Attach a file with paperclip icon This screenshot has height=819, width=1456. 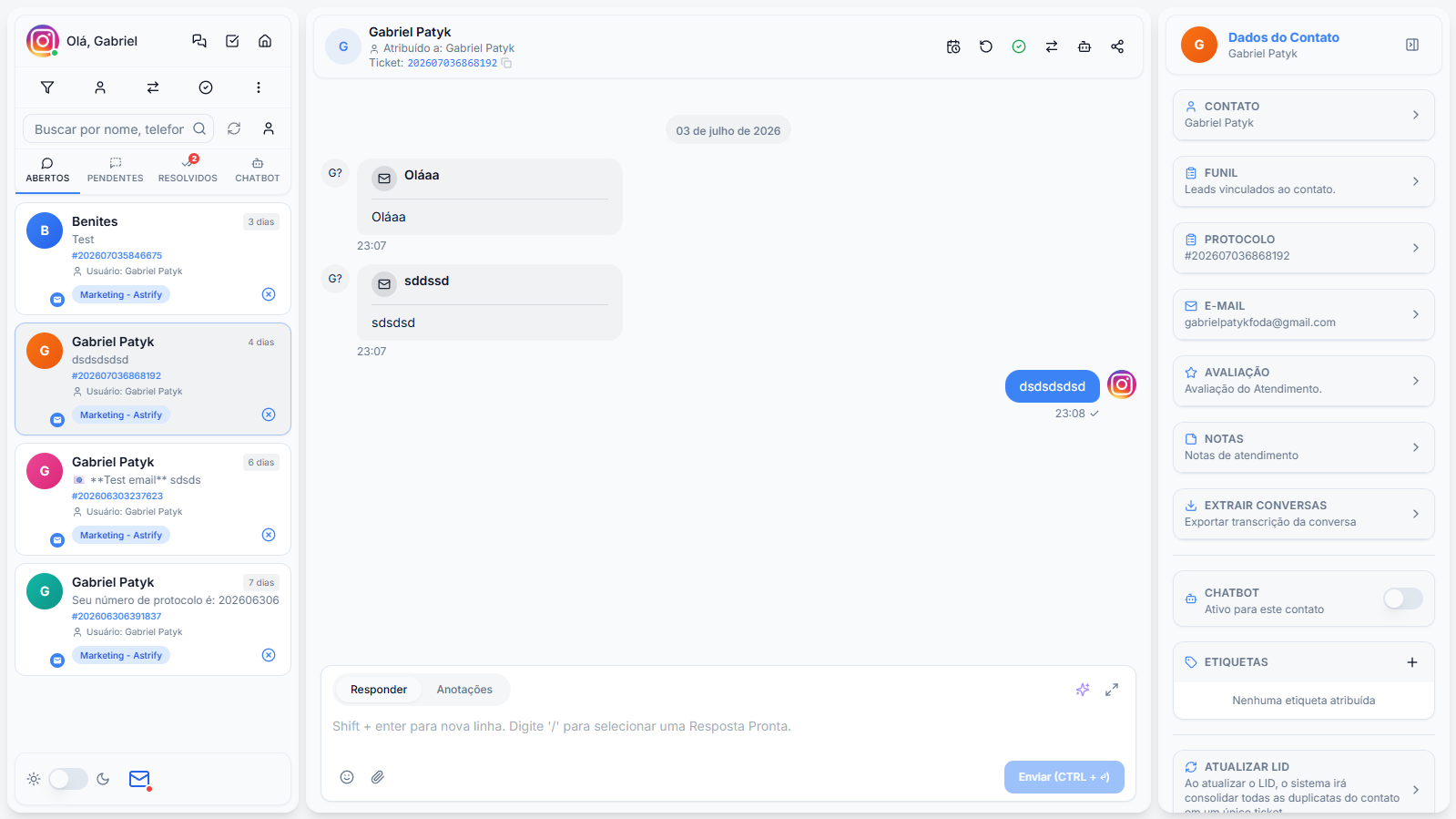[378, 777]
